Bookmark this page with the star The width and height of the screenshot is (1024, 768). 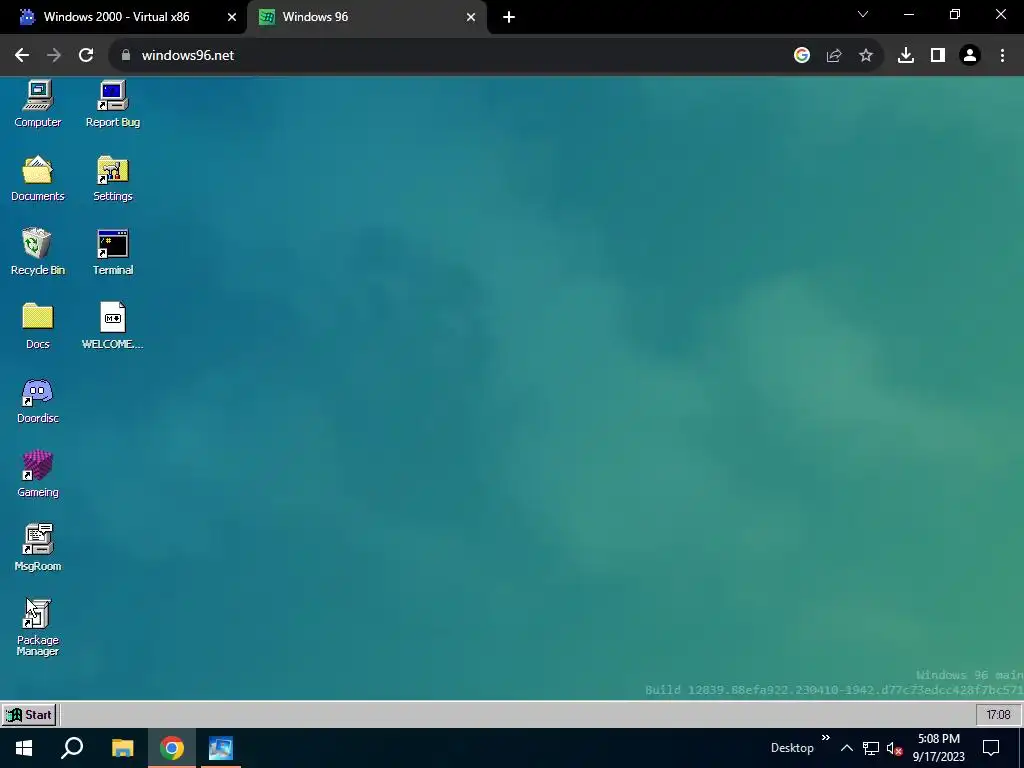pyautogui.click(x=866, y=56)
